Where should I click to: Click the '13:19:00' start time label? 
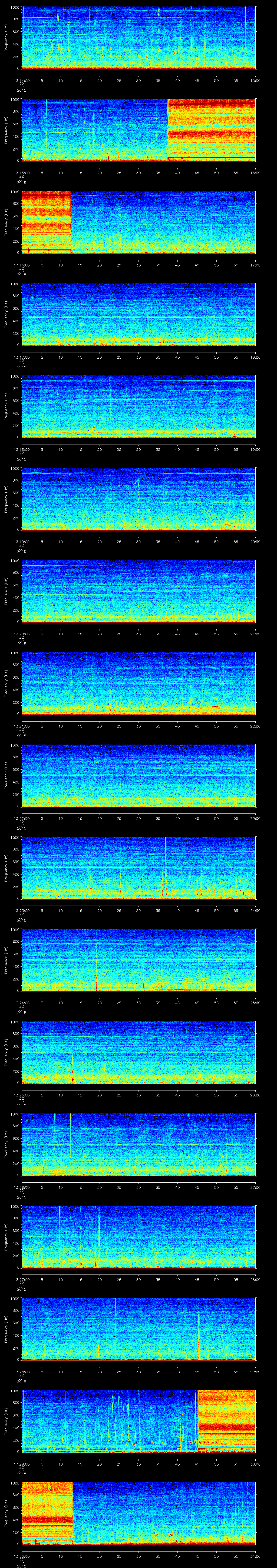tap(21, 542)
